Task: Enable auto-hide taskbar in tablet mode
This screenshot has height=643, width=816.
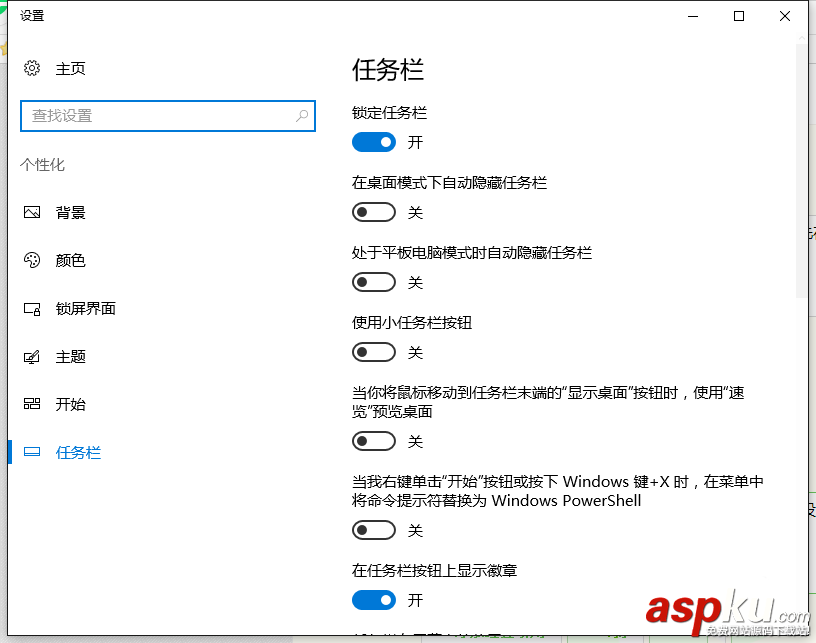Action: point(374,282)
